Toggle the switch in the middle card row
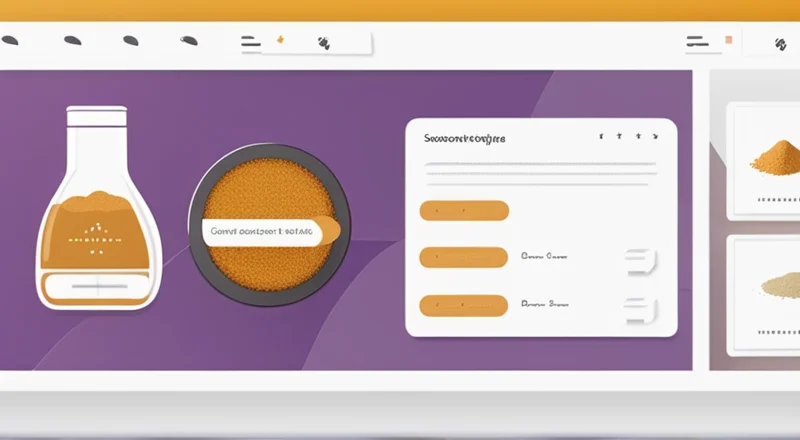 (x=640, y=260)
